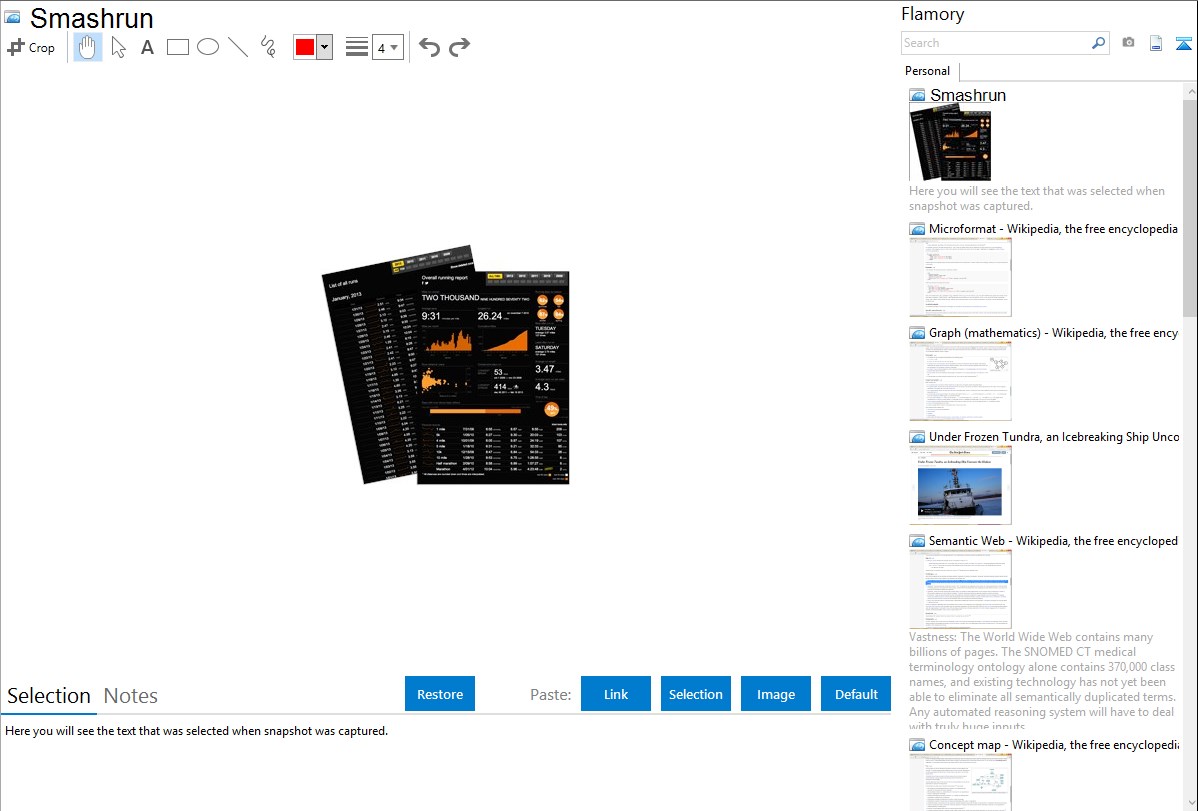Select the straight line tool

pyautogui.click(x=238, y=47)
